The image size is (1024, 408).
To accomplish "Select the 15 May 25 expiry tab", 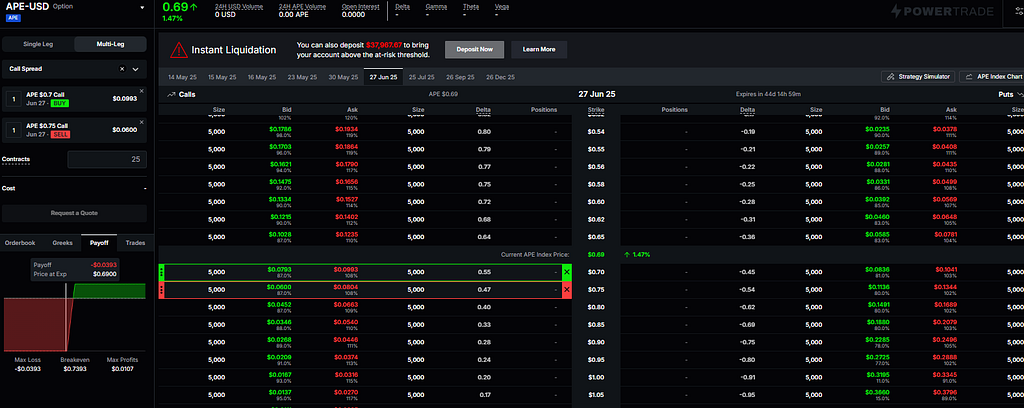I will (221, 77).
